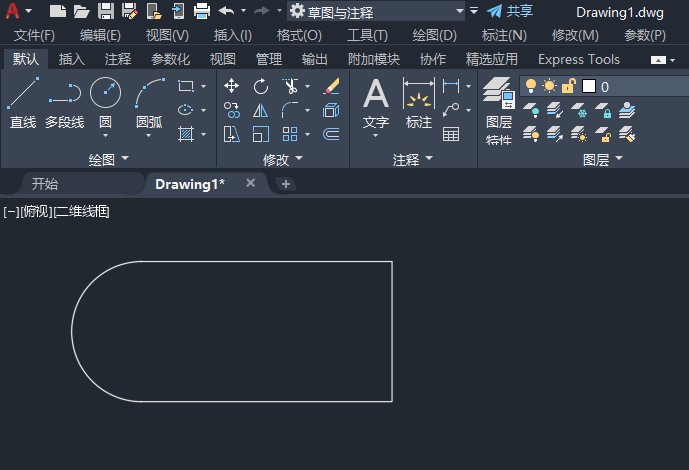Screen dimensions: 689x470
Task: Click the Rectangle draw icon
Action: pyautogui.click(x=185, y=86)
